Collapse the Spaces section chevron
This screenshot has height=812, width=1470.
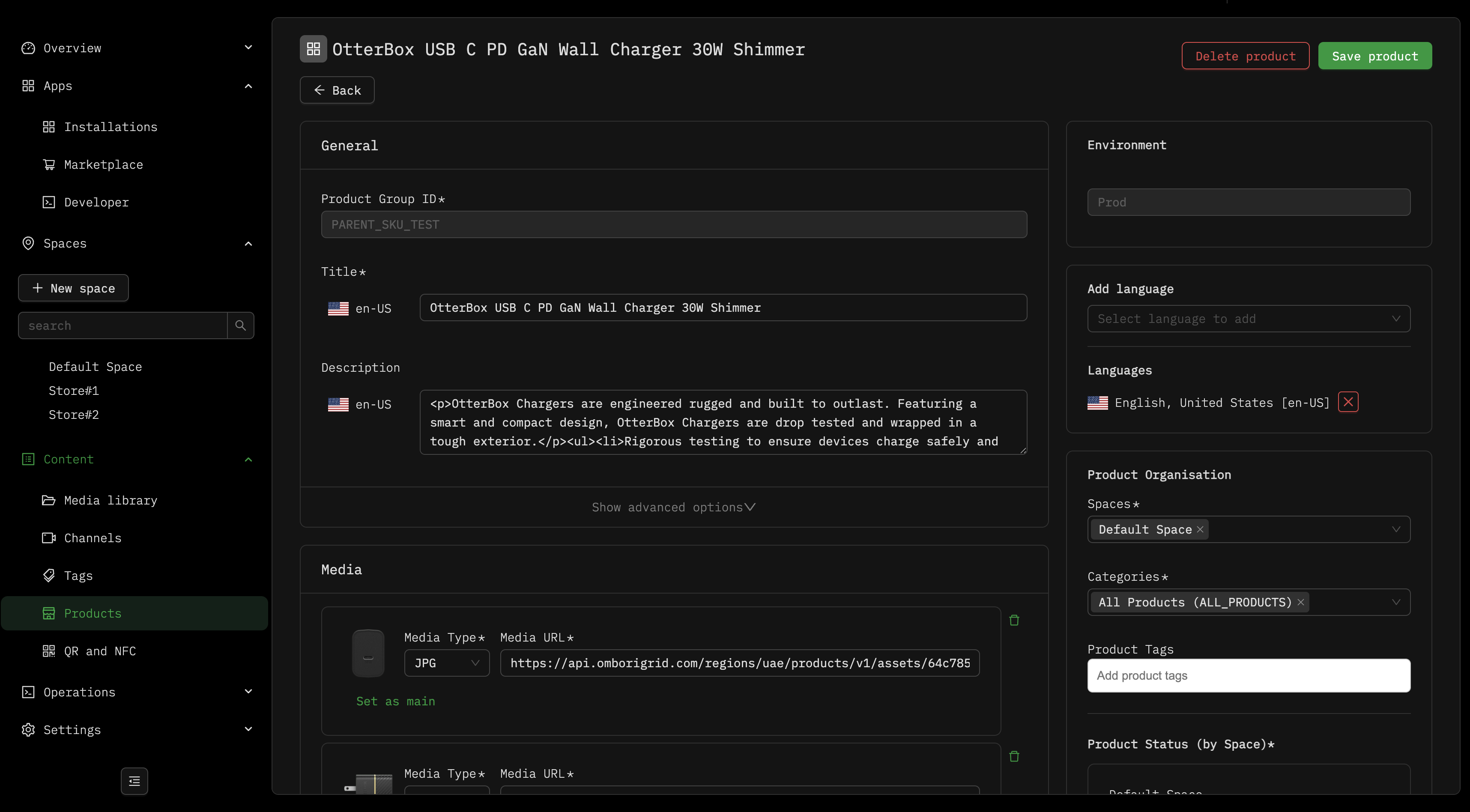(x=248, y=243)
